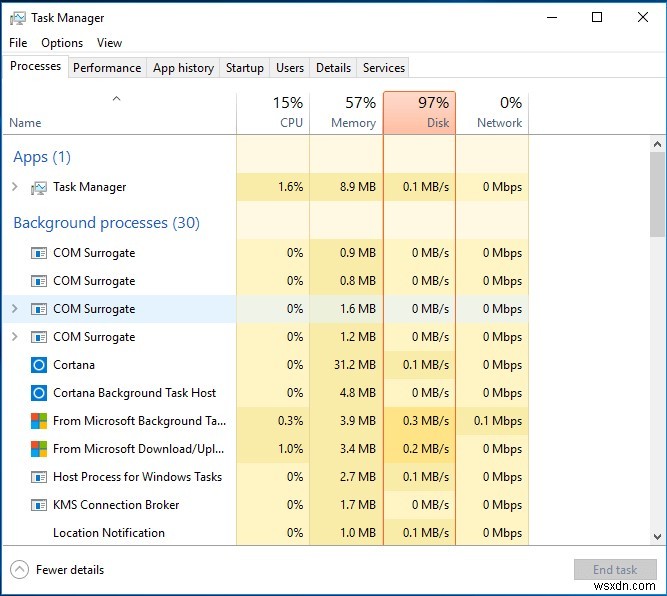Click the scrollbar down arrow
Image resolution: width=667 pixels, height=596 pixels.
point(657,536)
